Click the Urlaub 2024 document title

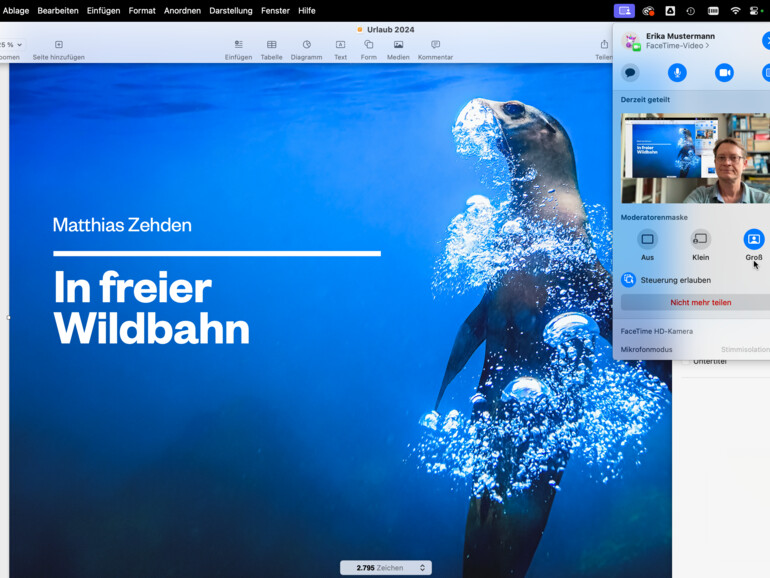[390, 29]
